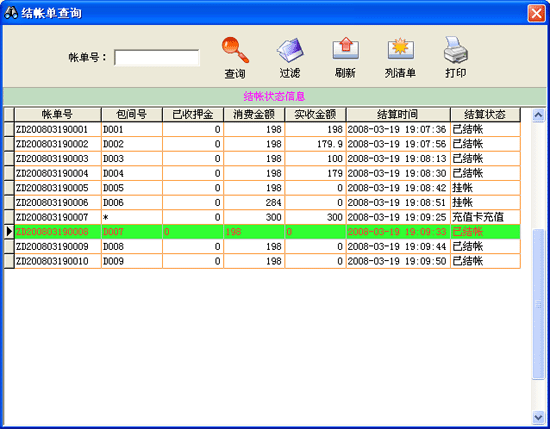Click scrollbar up arrow
550x429 pixels.
click(538, 115)
